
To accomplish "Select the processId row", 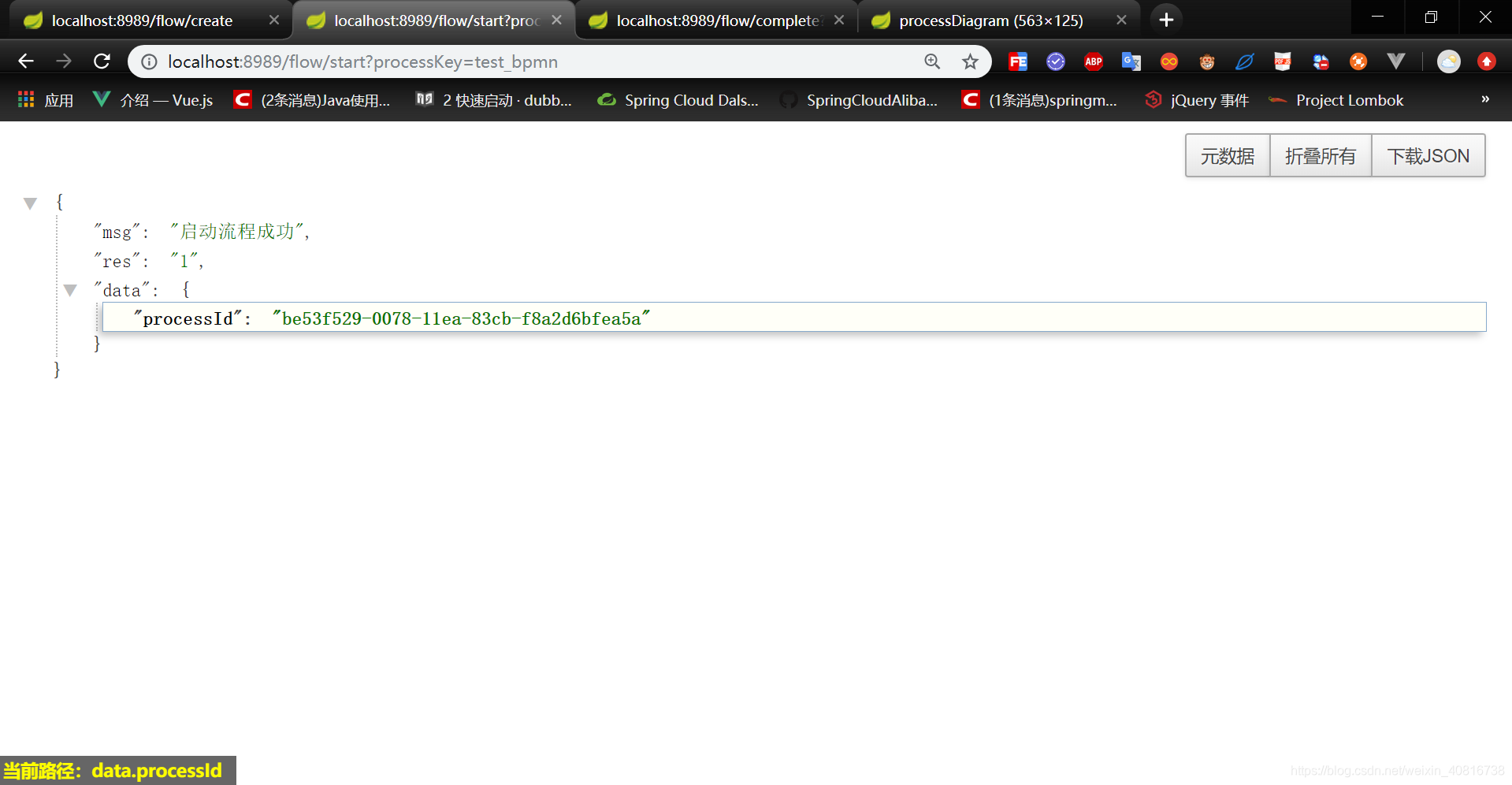I will tap(794, 318).
